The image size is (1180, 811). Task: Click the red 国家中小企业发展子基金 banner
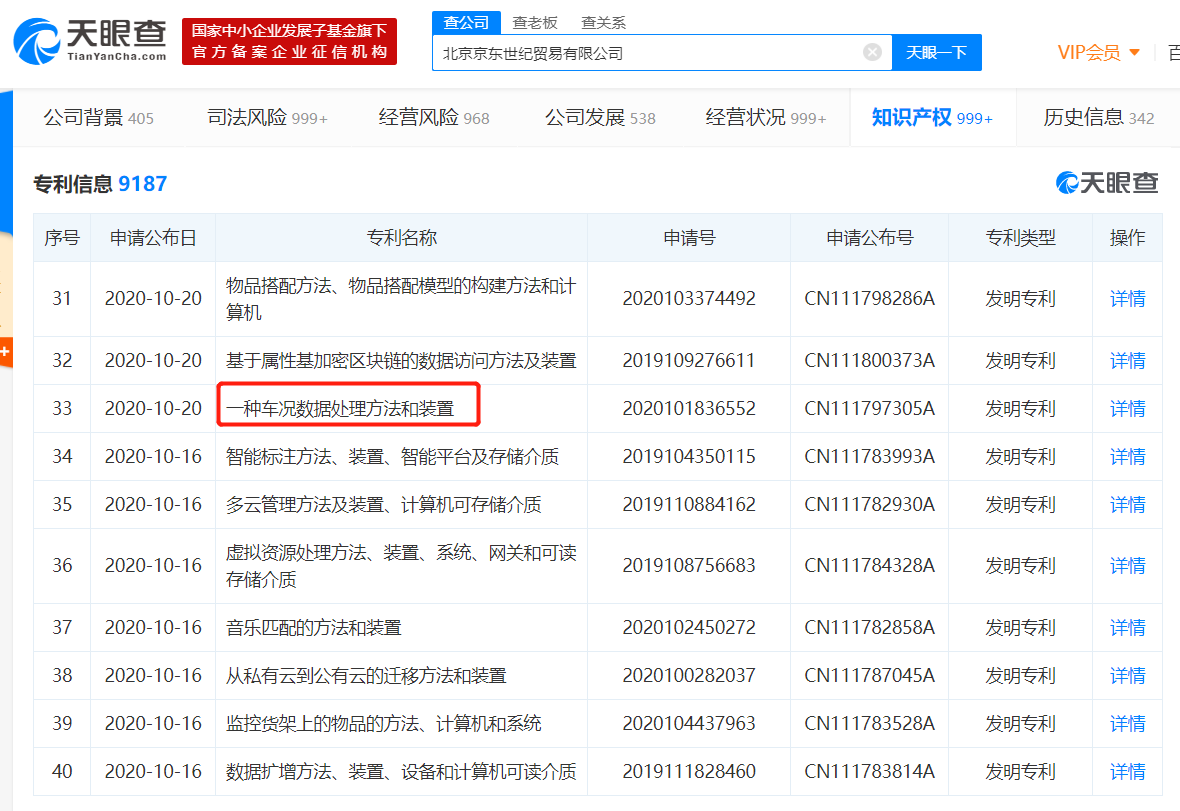[289, 41]
